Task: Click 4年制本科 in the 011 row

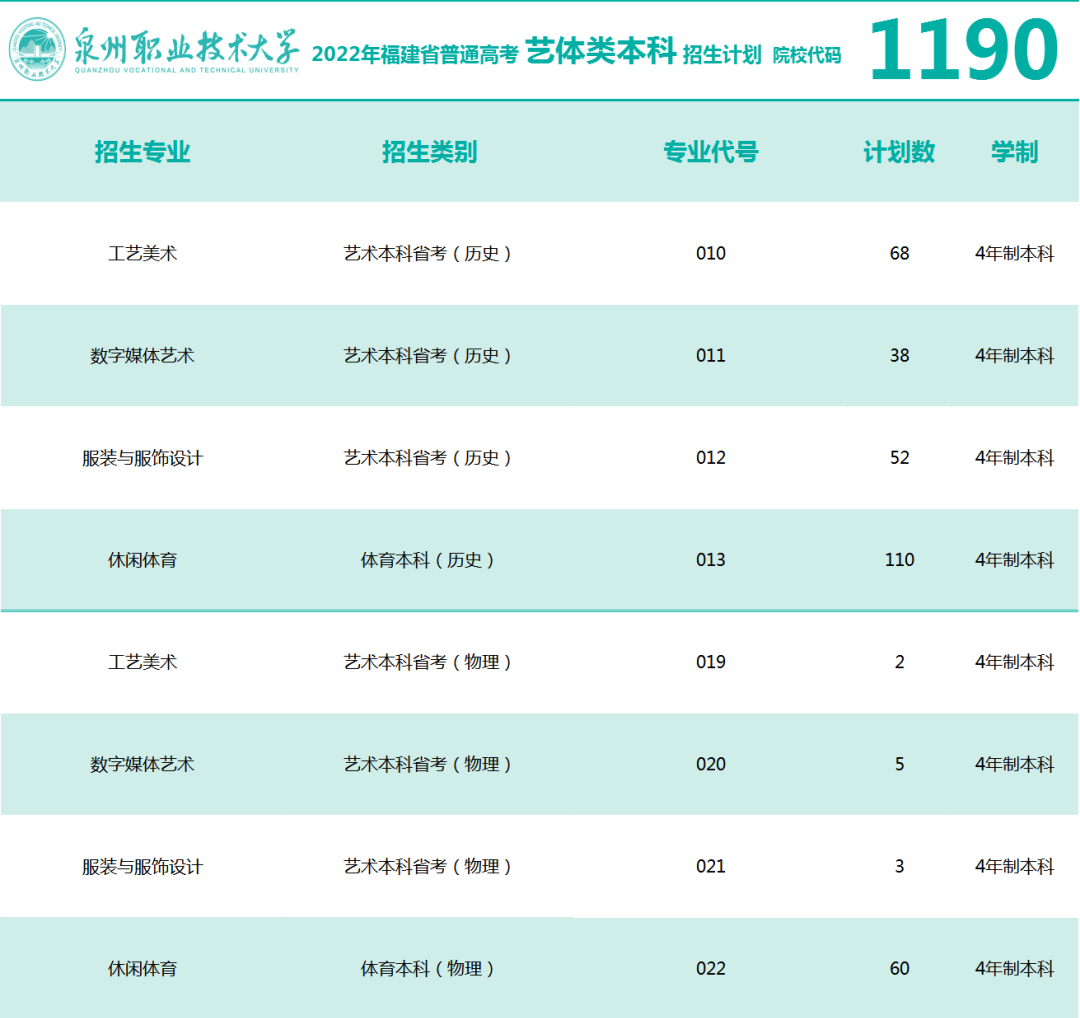Action: pos(1015,355)
